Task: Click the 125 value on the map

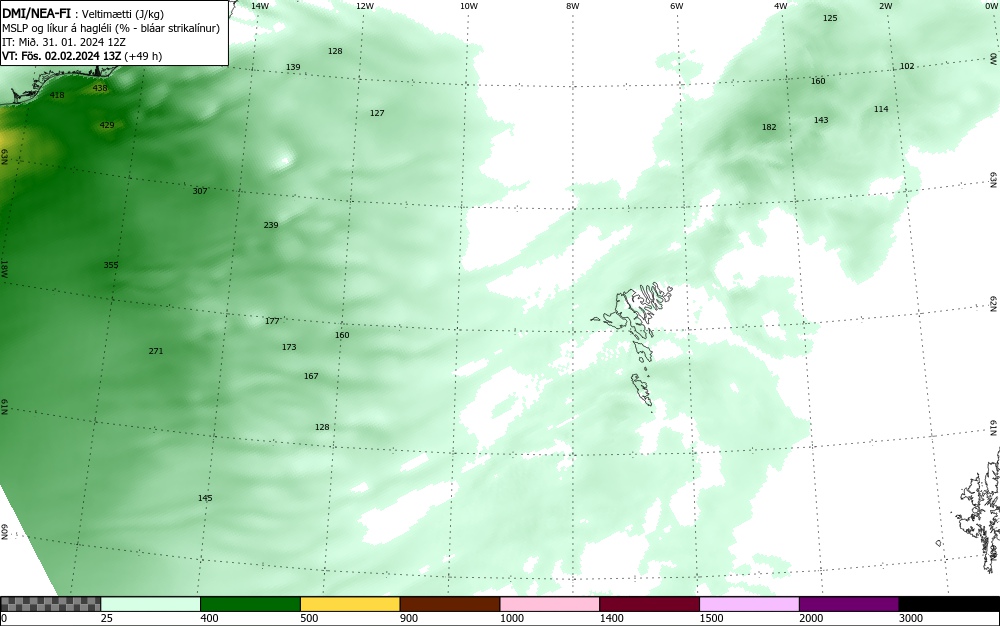Action: pos(830,18)
